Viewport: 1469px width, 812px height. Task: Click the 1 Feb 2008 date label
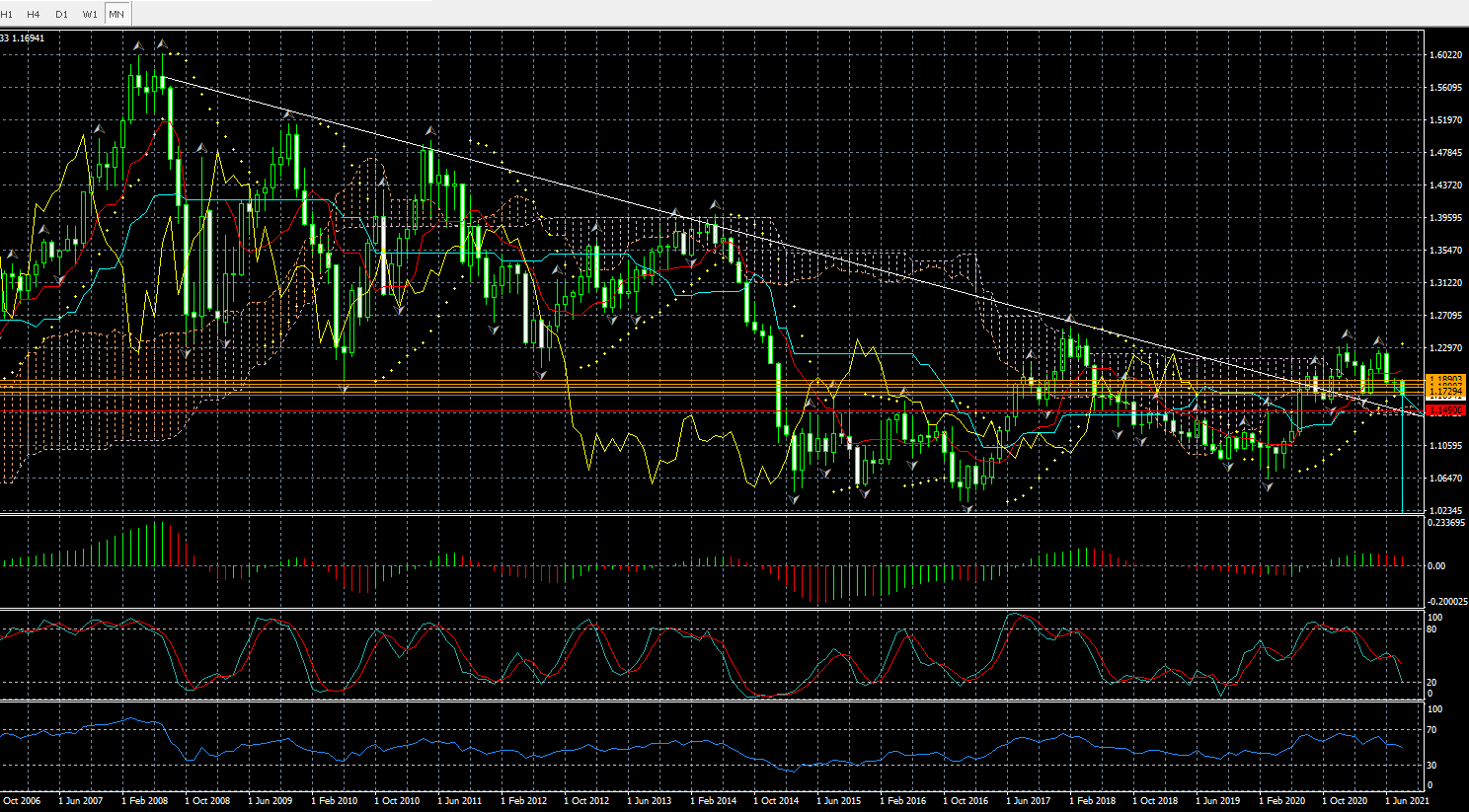pyautogui.click(x=144, y=801)
